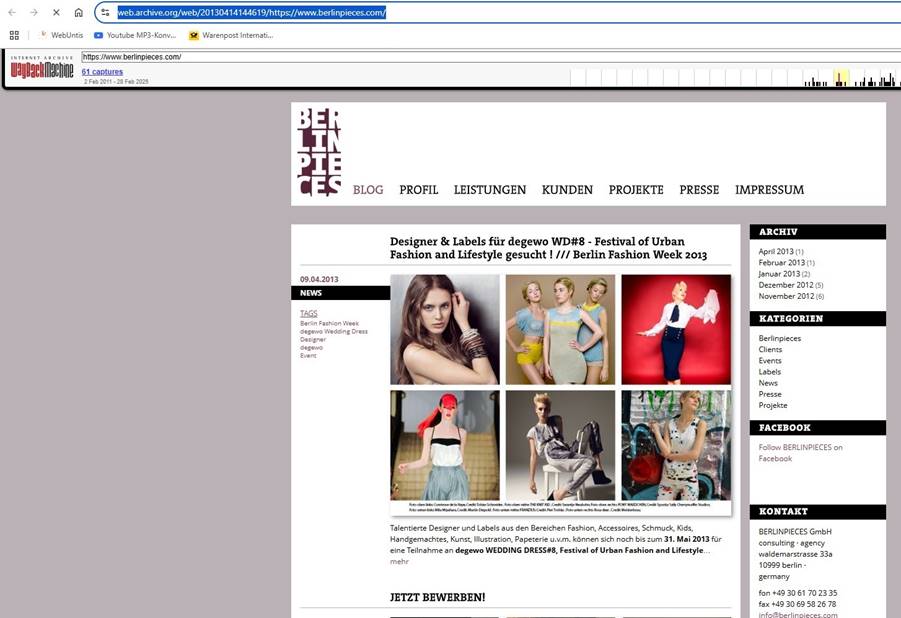Select the Berlinpieces category
The width and height of the screenshot is (901, 618).
pos(780,338)
